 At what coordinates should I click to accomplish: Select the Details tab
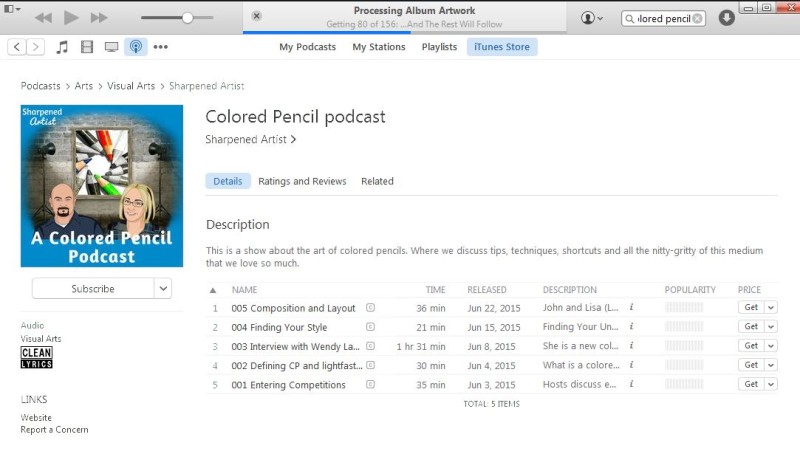[228, 181]
